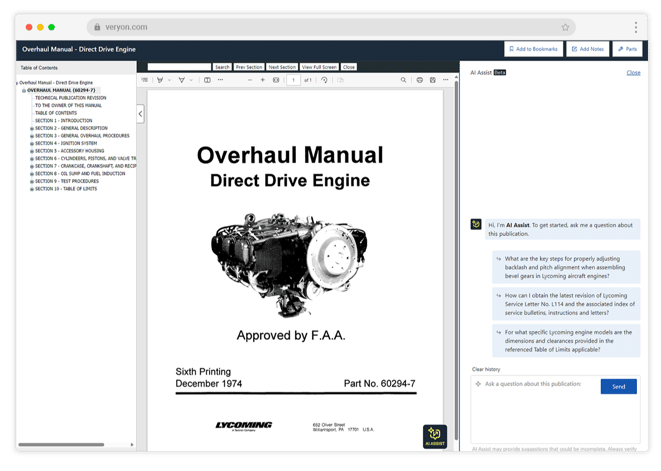Open more tools ellipsis beside page view

[x=220, y=80]
